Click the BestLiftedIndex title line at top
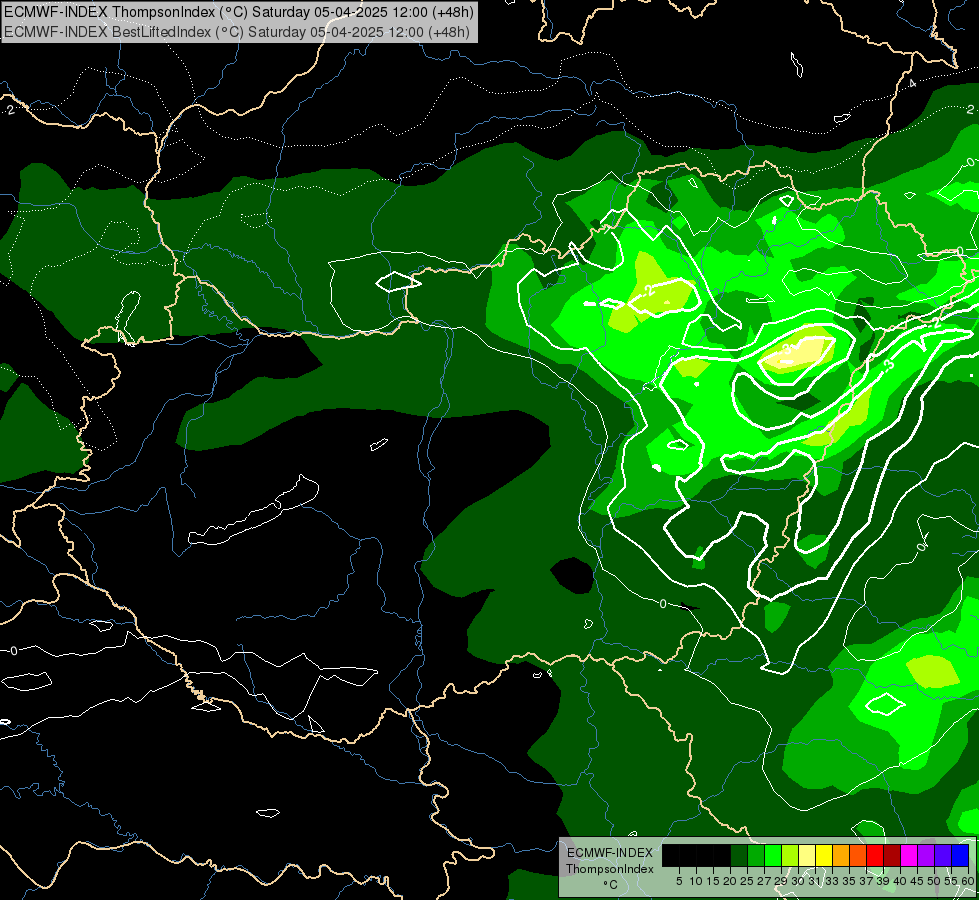This screenshot has width=979, height=900. click(237, 31)
